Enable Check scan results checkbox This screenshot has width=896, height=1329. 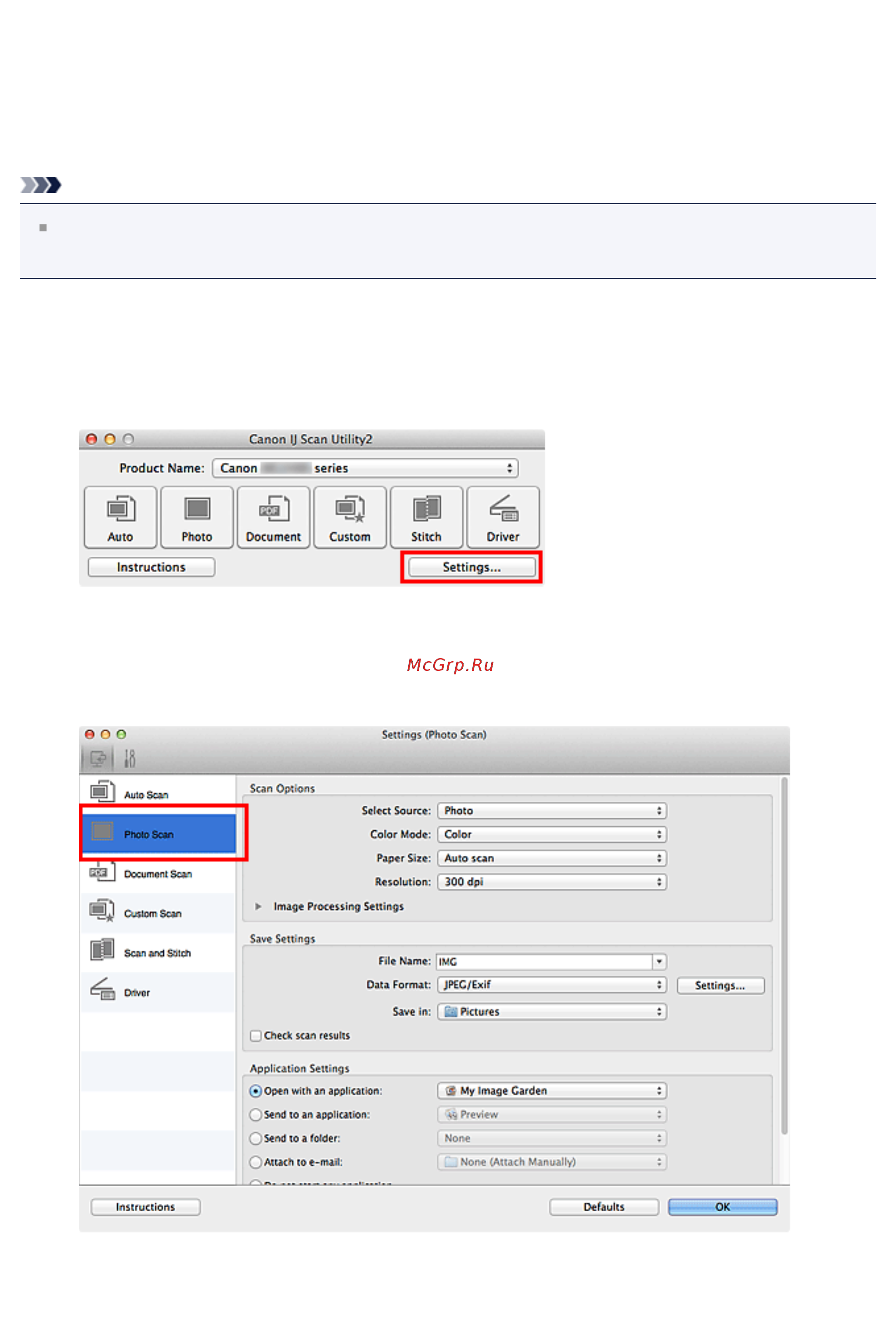pyautogui.click(x=256, y=1036)
